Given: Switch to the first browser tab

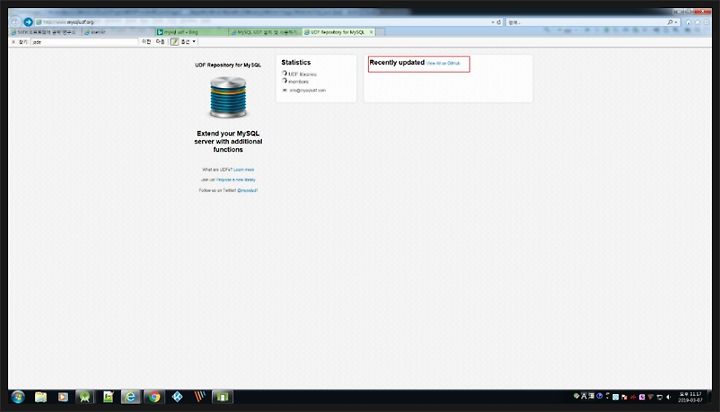Looking at the screenshot, I should click(x=45, y=32).
